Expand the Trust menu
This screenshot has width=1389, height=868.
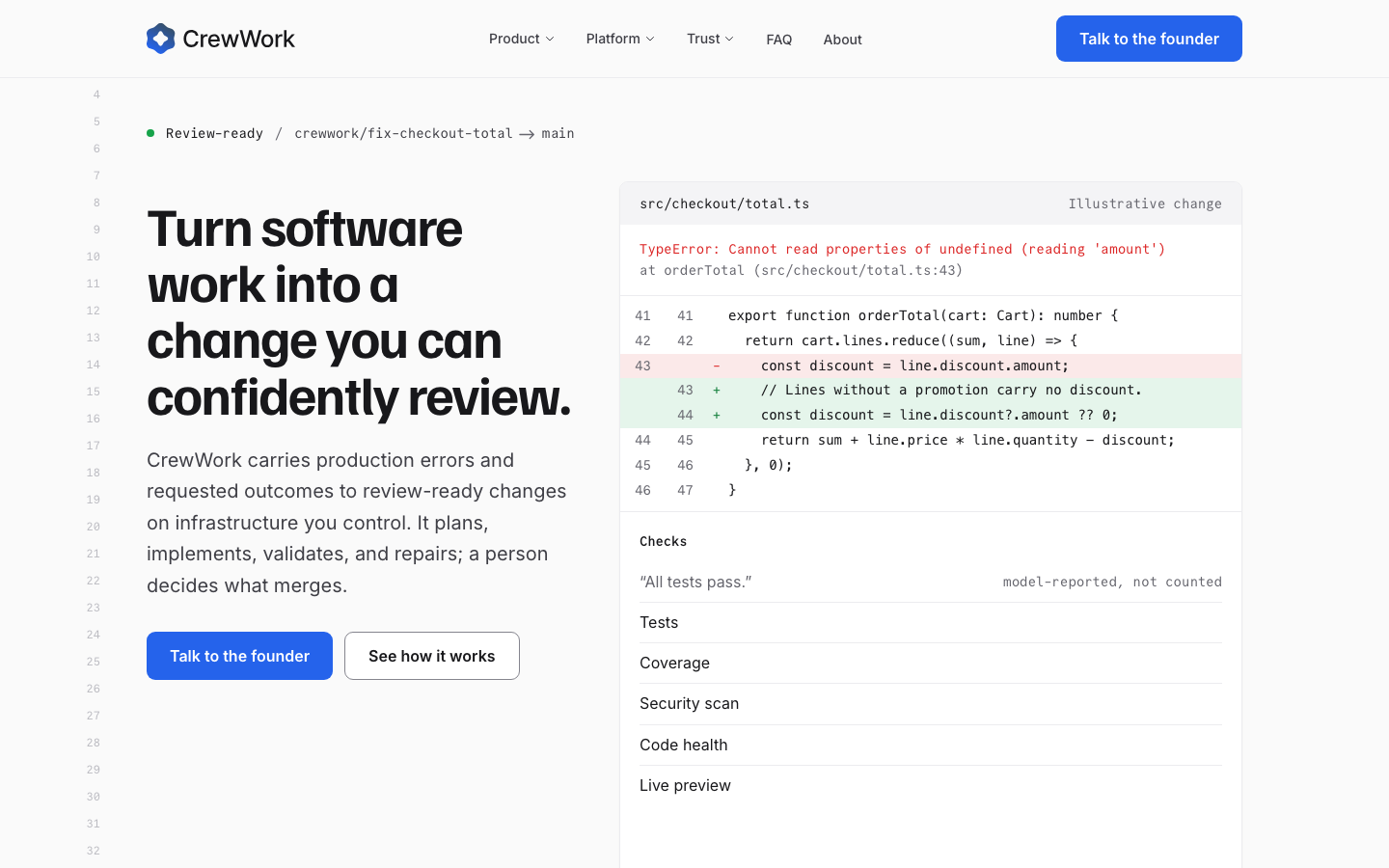tap(710, 39)
